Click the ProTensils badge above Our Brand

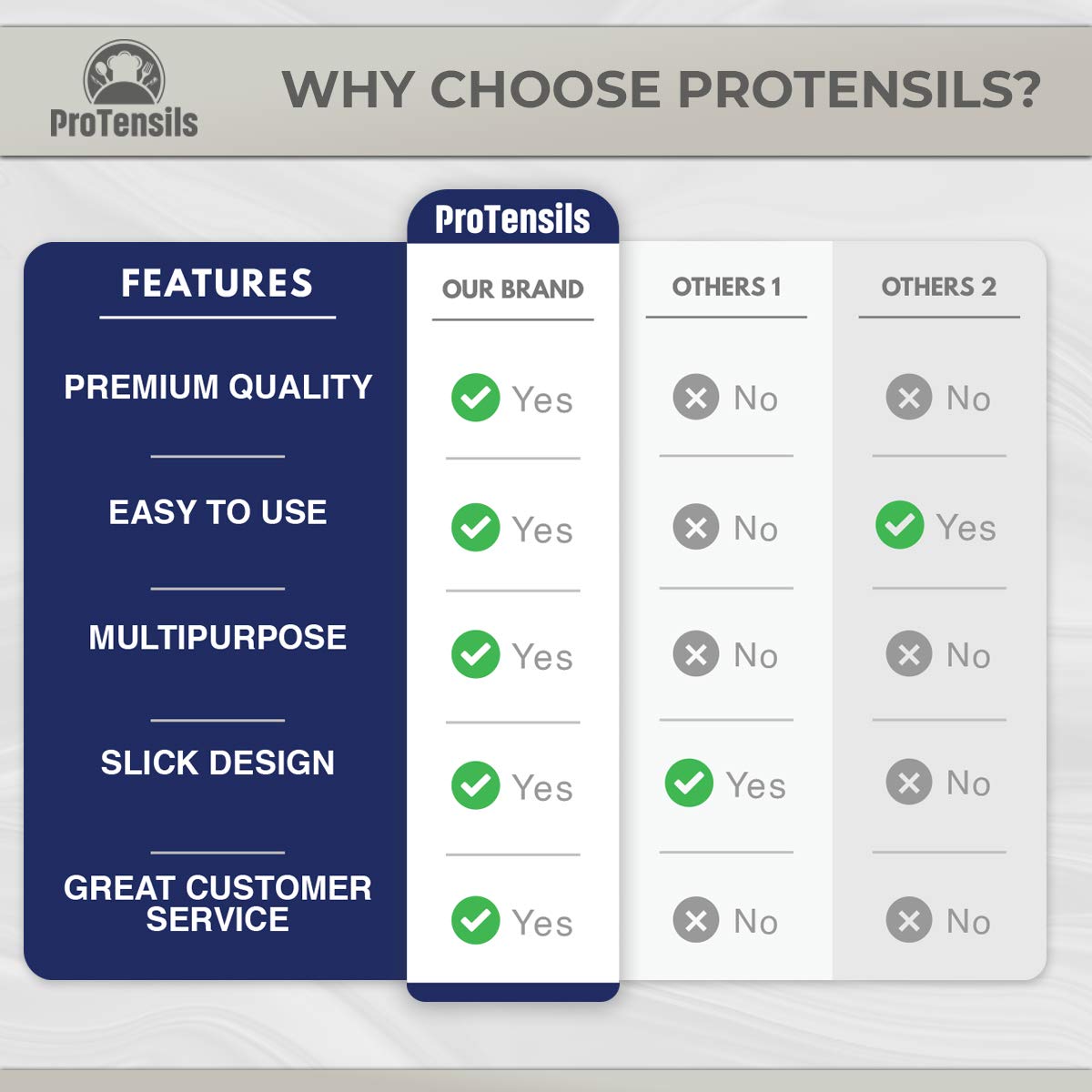tap(512, 218)
